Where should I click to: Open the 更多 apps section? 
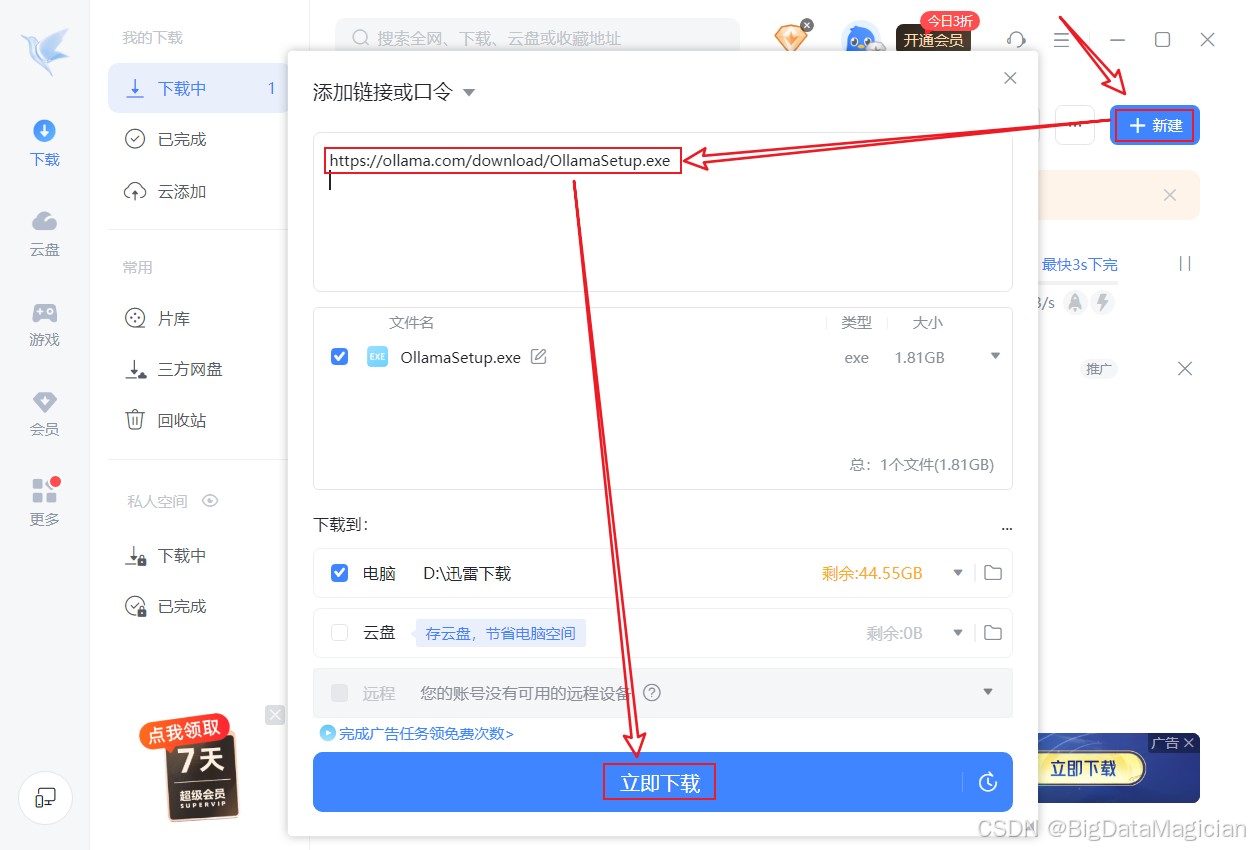pos(45,503)
